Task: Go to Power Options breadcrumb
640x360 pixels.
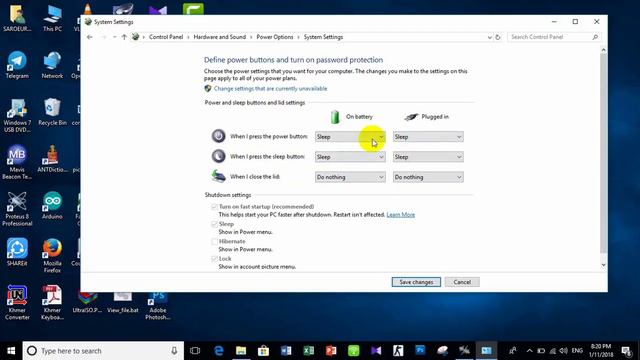Action: pos(275,37)
